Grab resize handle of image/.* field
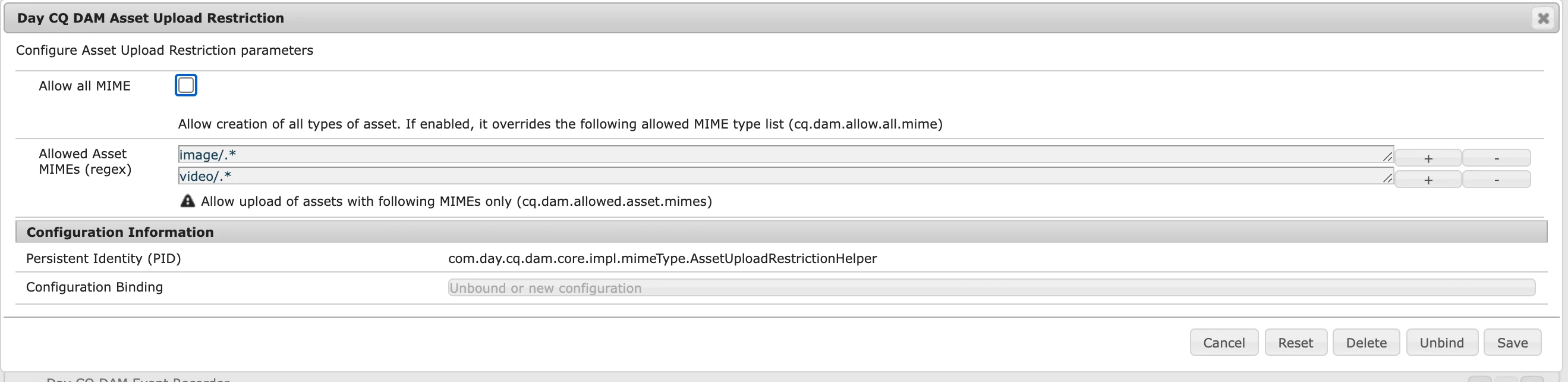This screenshot has height=382, width=1568. pyautogui.click(x=1387, y=157)
